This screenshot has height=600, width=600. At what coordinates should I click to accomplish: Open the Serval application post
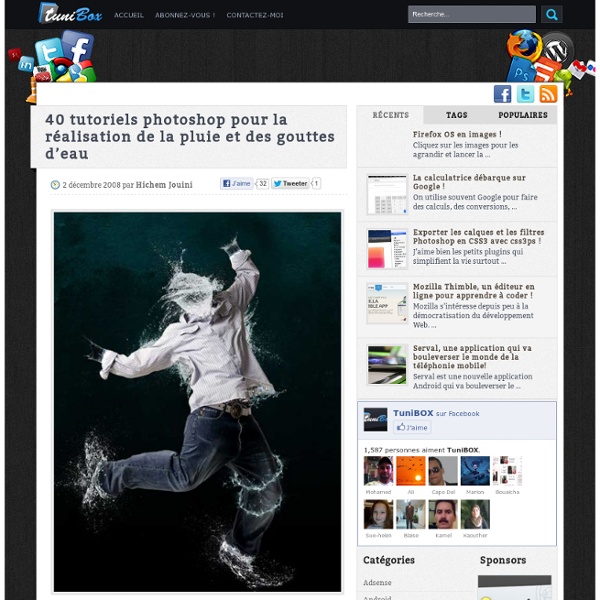472,357
